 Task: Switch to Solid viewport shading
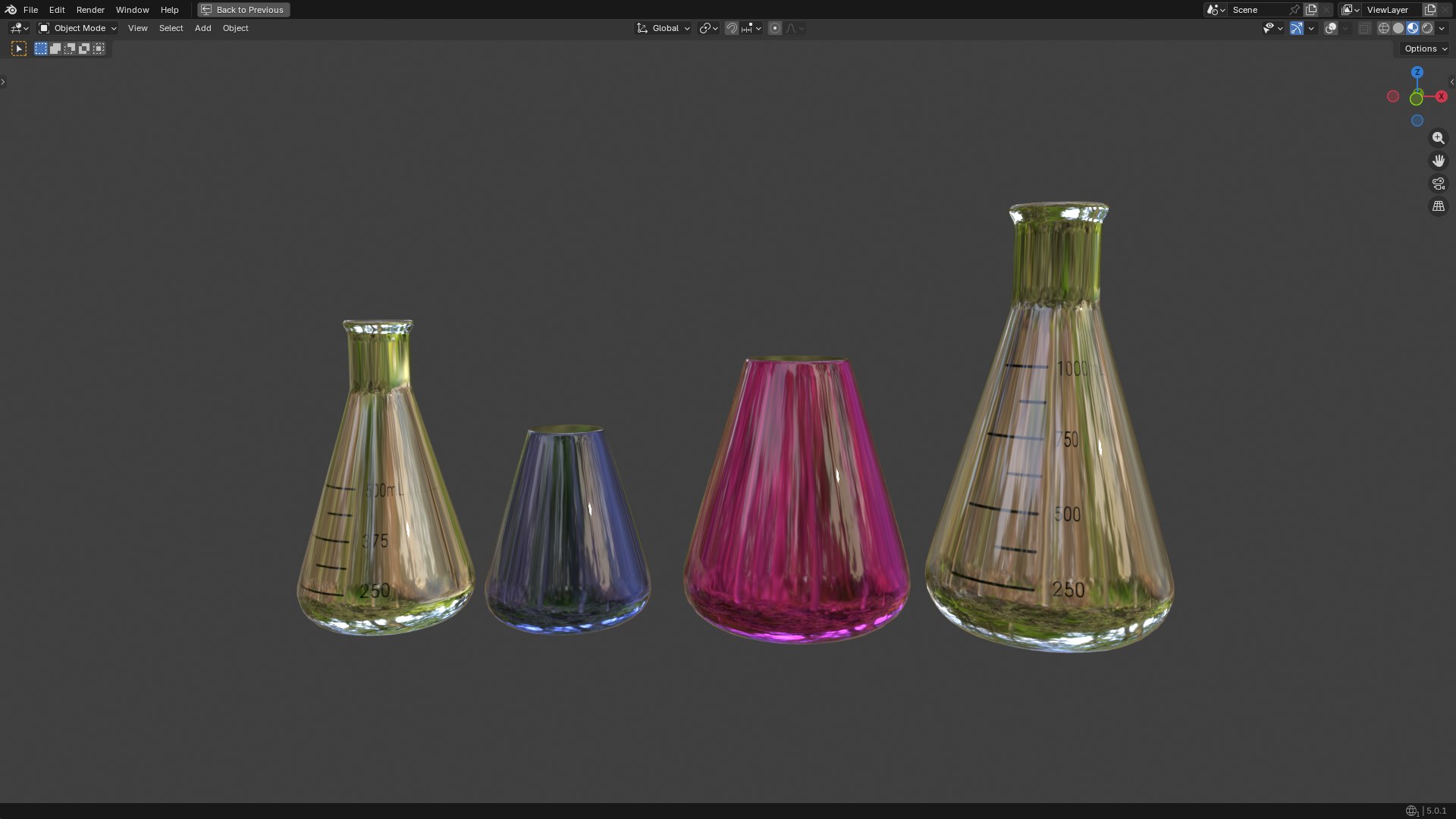coord(1398,28)
